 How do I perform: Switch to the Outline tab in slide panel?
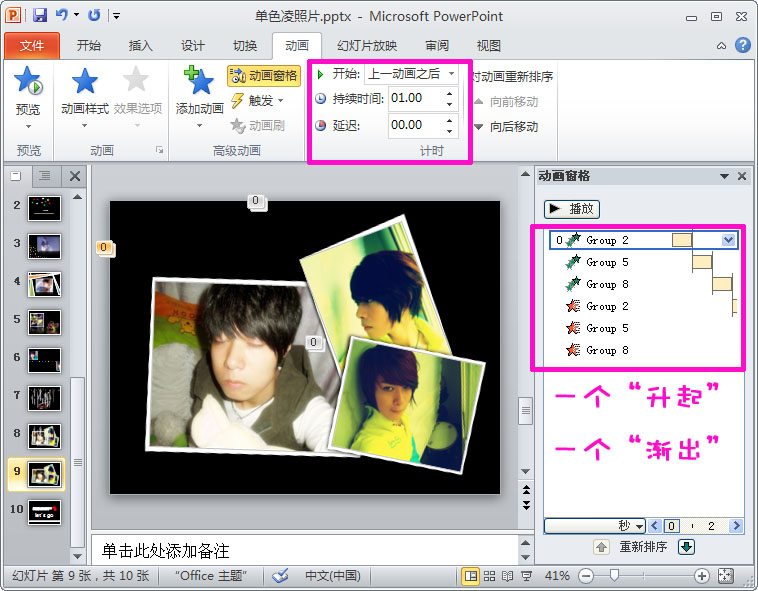click(x=44, y=176)
